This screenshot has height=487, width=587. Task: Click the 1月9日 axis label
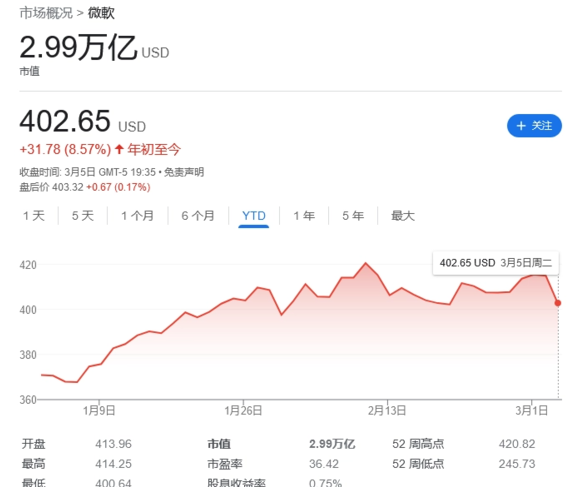[x=99, y=411]
